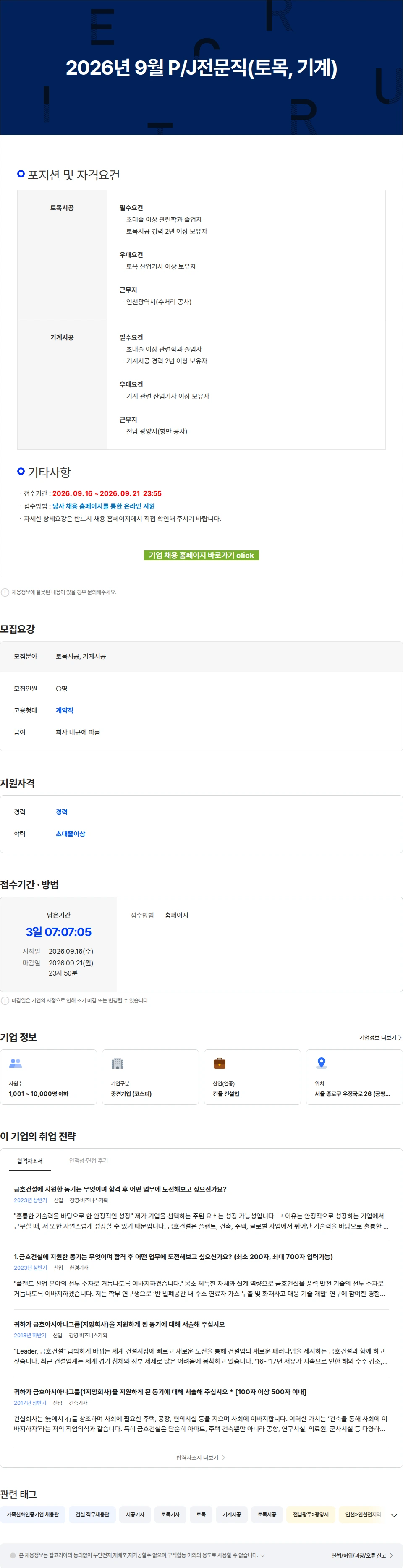Viewport: 403px width, 1568px height.
Task: Click the 토목 tag
Action: click(x=201, y=1514)
